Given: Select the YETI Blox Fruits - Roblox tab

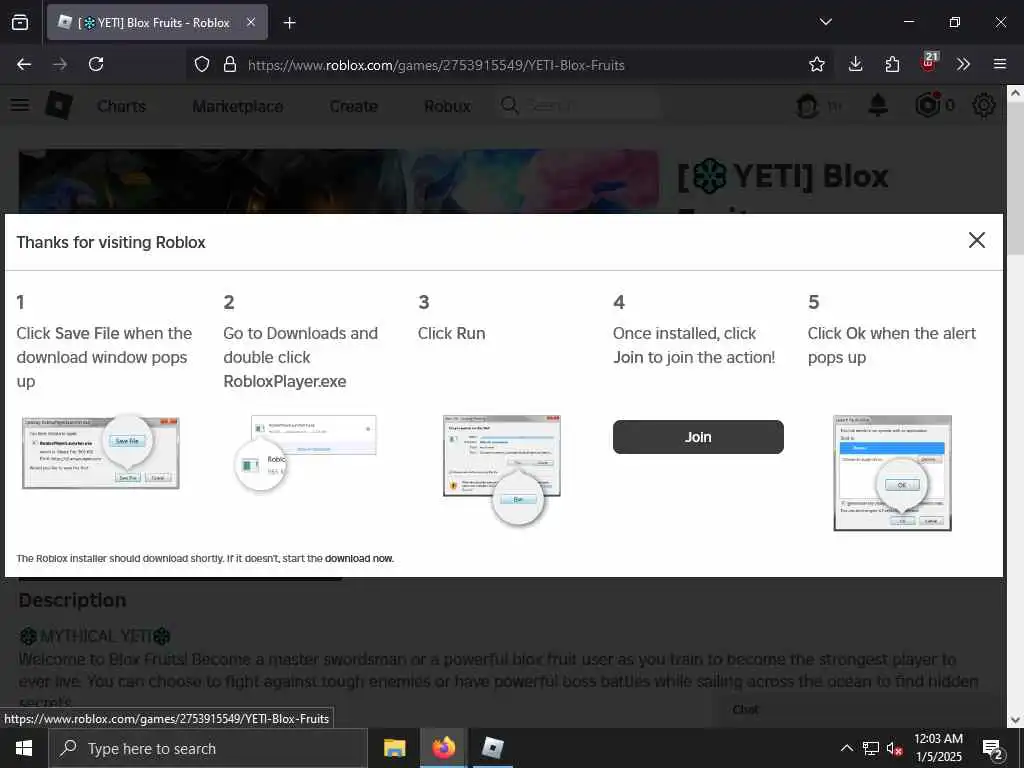Looking at the screenshot, I should [x=157, y=22].
